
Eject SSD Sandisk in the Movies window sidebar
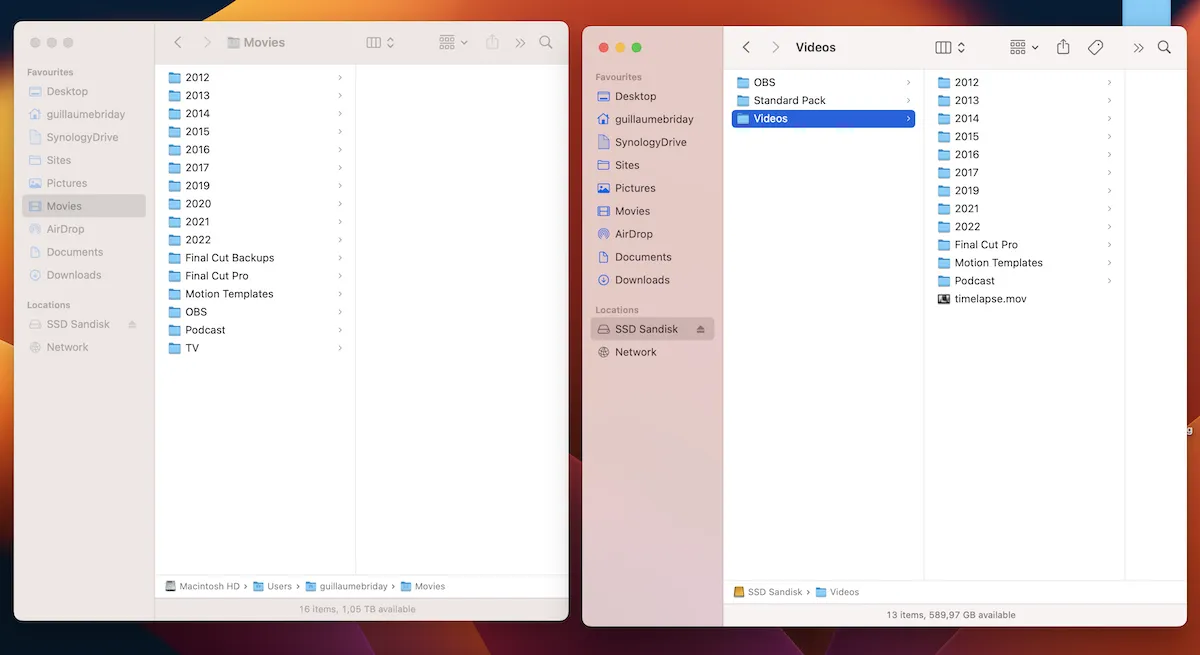point(132,324)
